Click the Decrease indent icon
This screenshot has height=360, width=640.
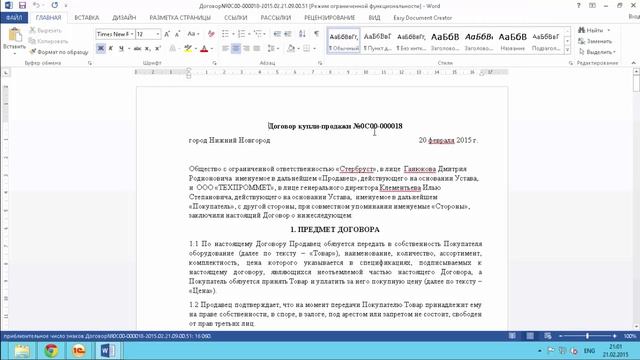(x=277, y=34)
